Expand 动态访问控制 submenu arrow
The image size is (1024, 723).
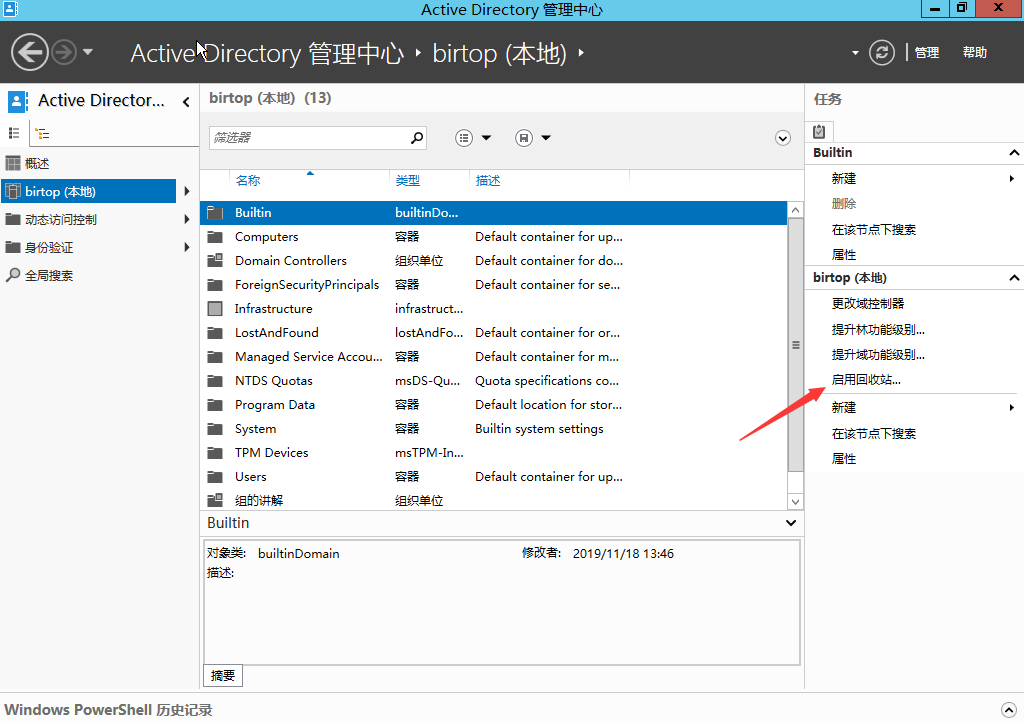point(187,219)
